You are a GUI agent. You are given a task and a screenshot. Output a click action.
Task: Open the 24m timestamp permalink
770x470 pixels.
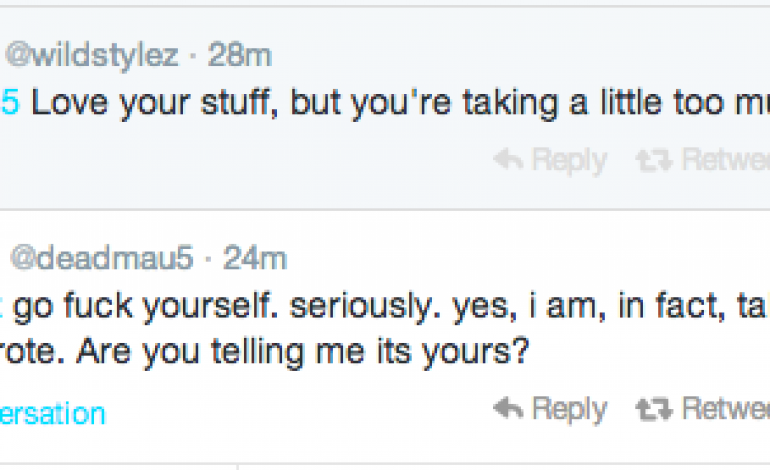[x=255, y=258]
